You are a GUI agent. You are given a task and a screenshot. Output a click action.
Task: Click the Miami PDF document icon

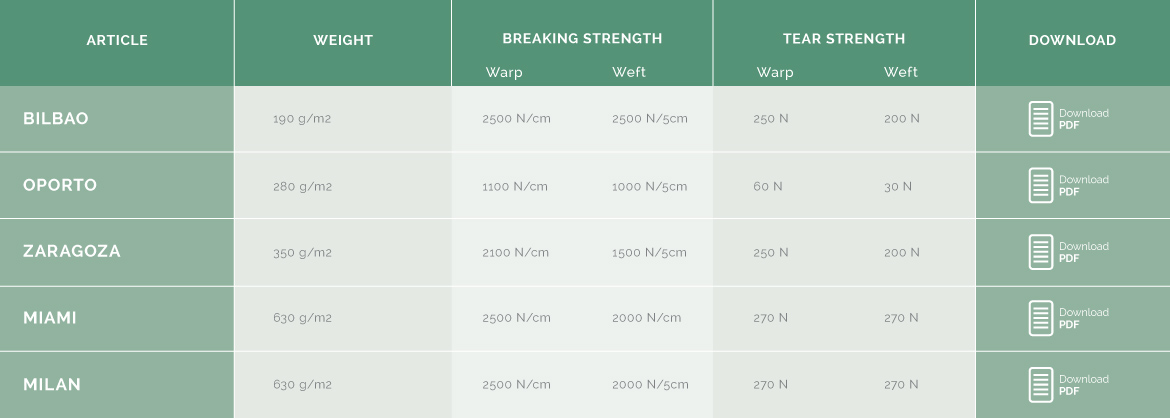click(x=1041, y=318)
